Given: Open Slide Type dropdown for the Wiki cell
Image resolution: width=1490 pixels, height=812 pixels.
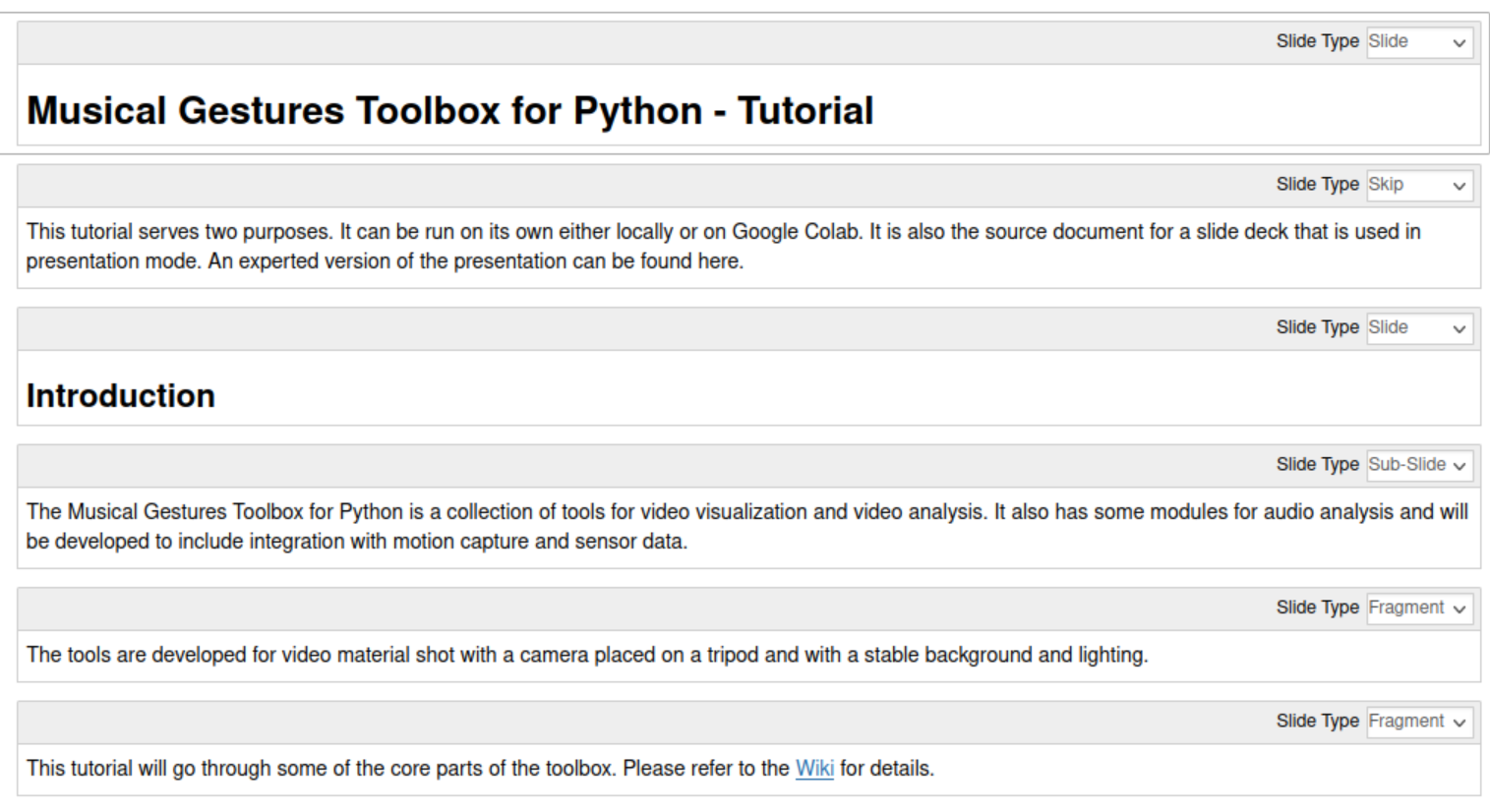Looking at the screenshot, I should click(x=1419, y=722).
